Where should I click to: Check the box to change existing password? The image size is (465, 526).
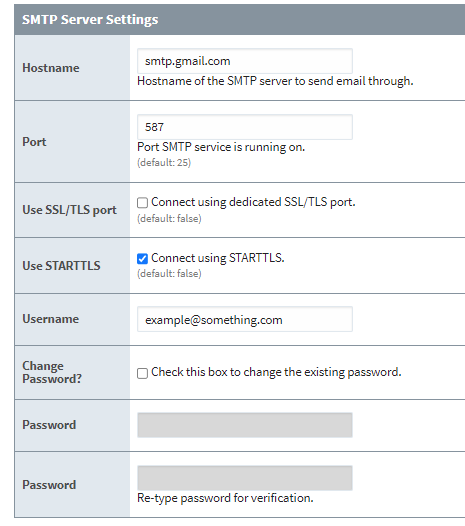pos(142,373)
